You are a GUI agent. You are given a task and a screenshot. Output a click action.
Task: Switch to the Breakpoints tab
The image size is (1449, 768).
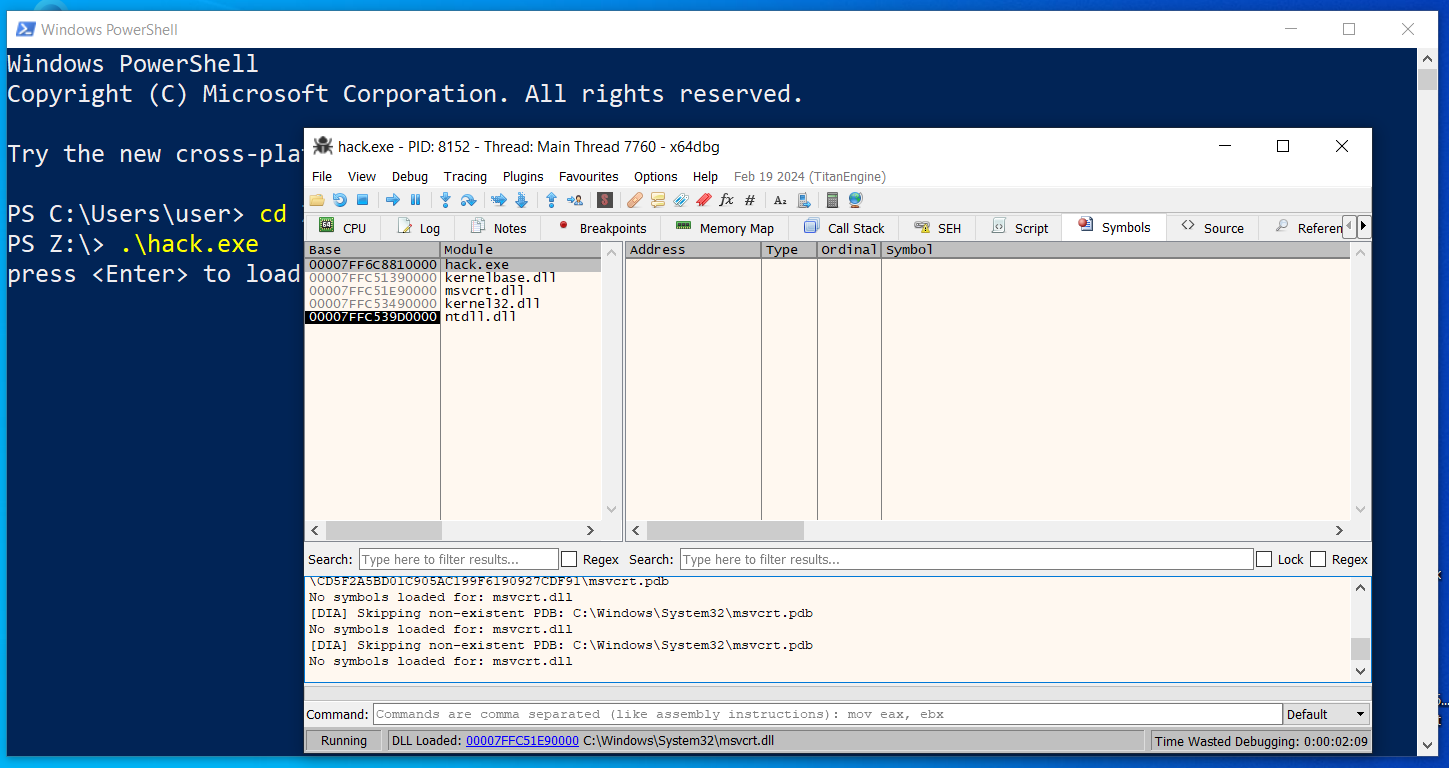(x=602, y=228)
